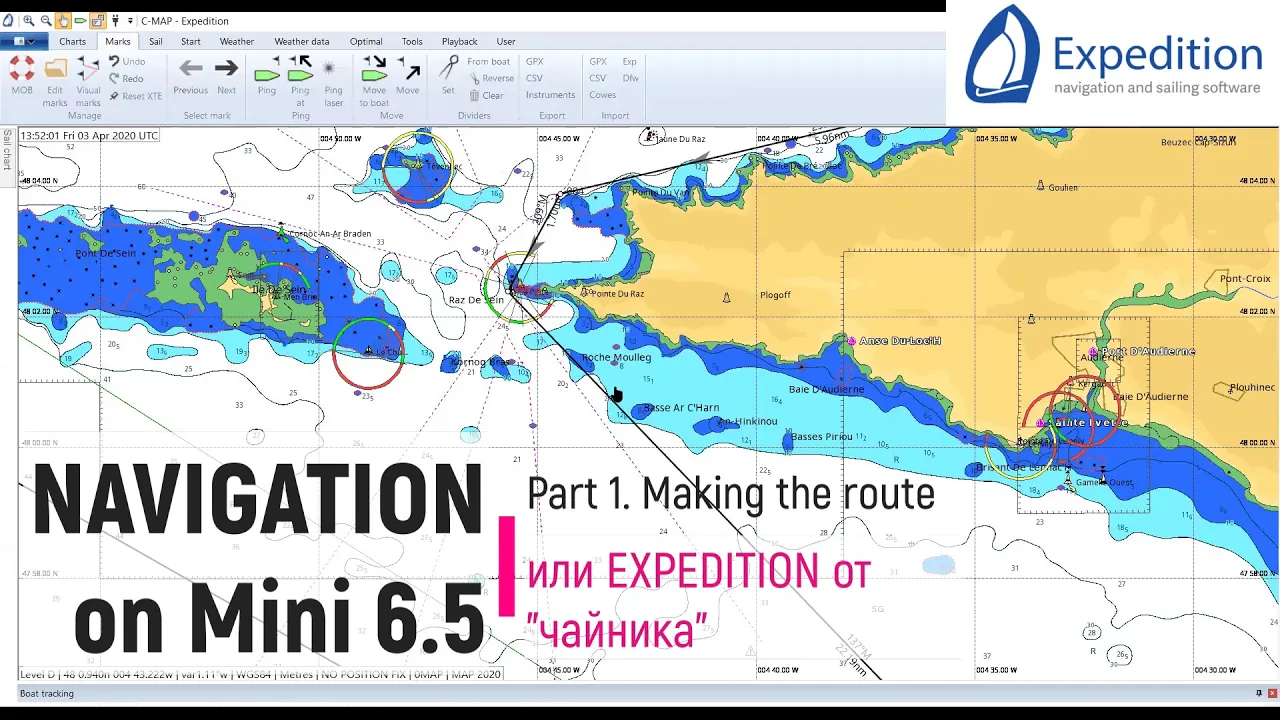Click Instruments in Export group
This screenshot has height=720, width=1280.
551,96
